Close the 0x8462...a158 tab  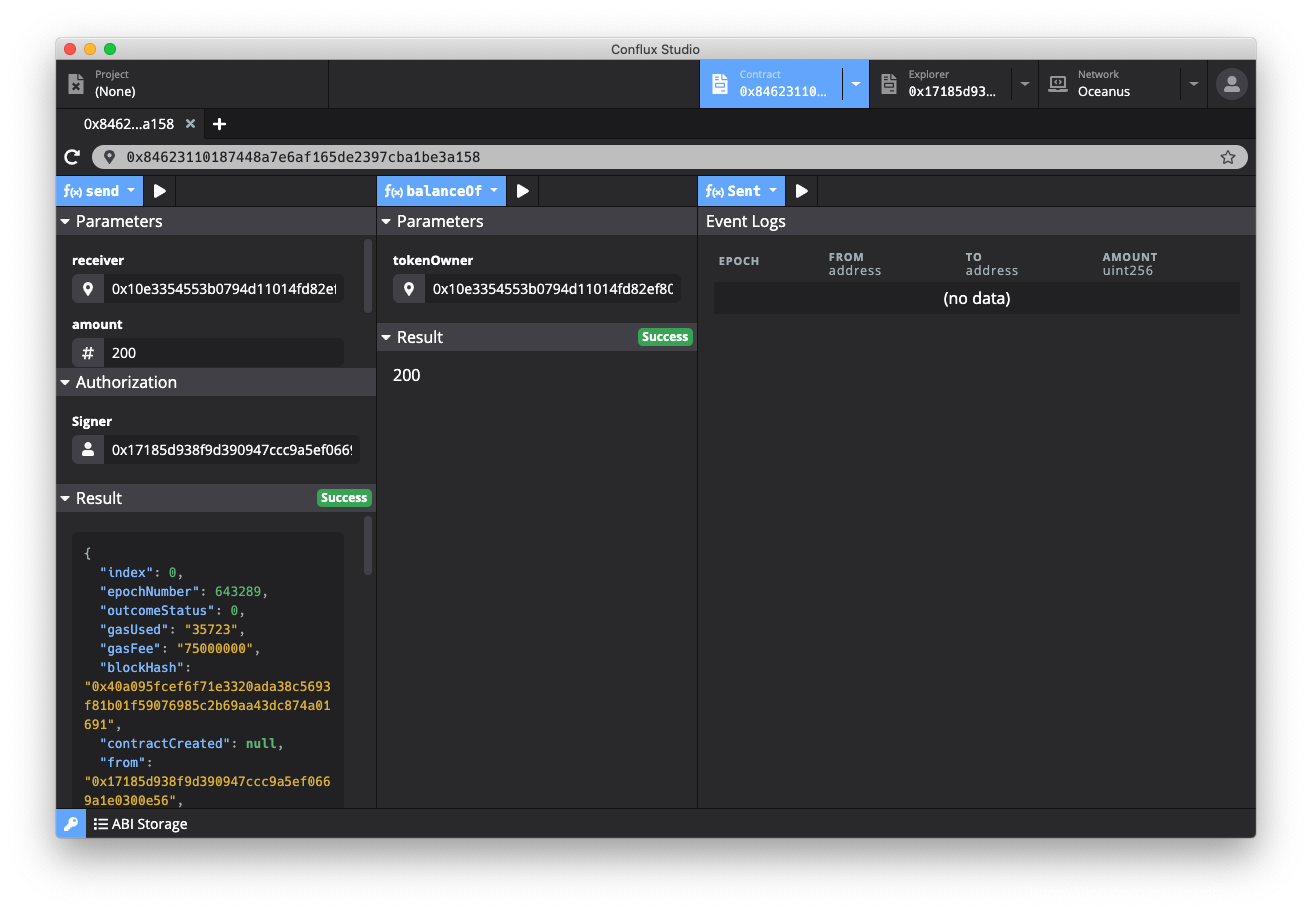190,124
